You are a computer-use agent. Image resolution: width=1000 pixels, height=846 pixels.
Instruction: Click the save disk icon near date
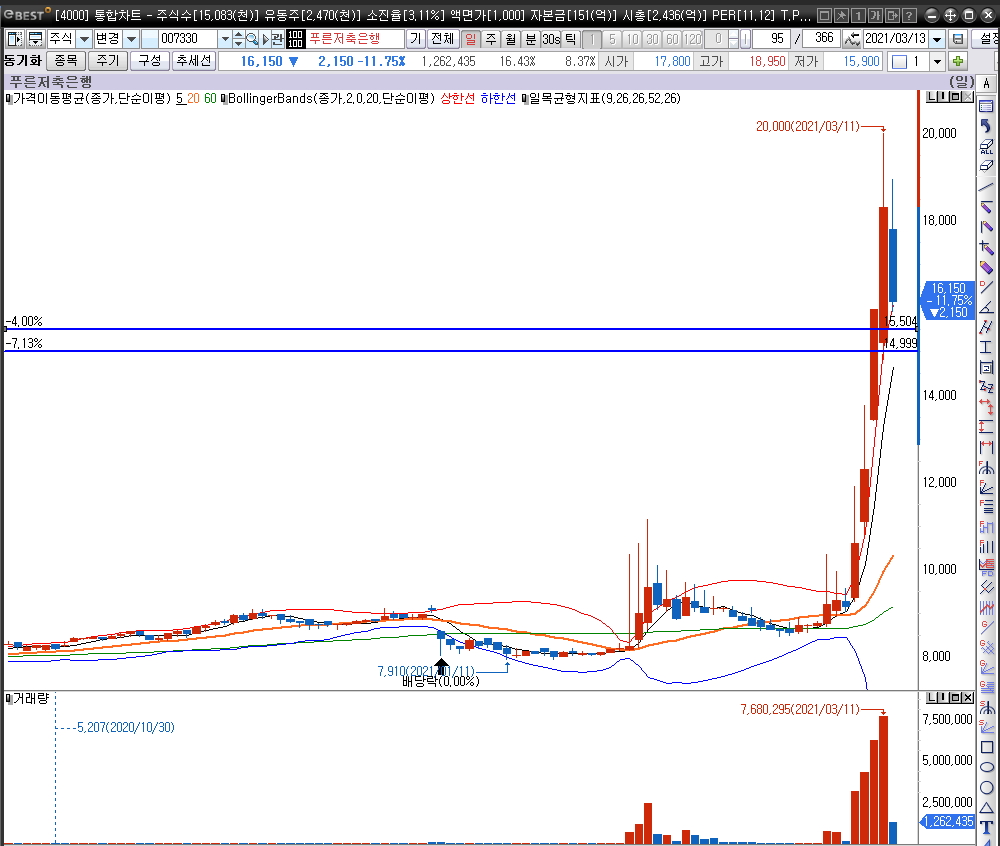tap(957, 39)
